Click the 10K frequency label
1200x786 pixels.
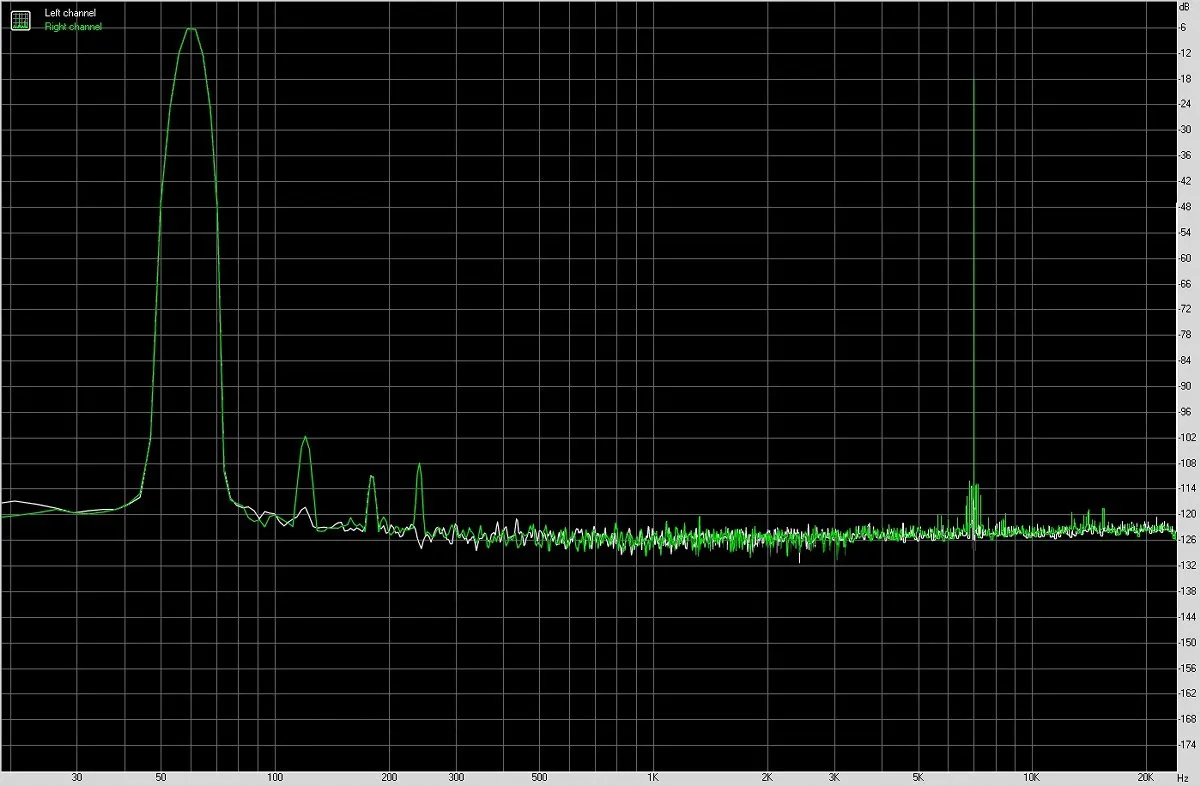pyautogui.click(x=1030, y=776)
